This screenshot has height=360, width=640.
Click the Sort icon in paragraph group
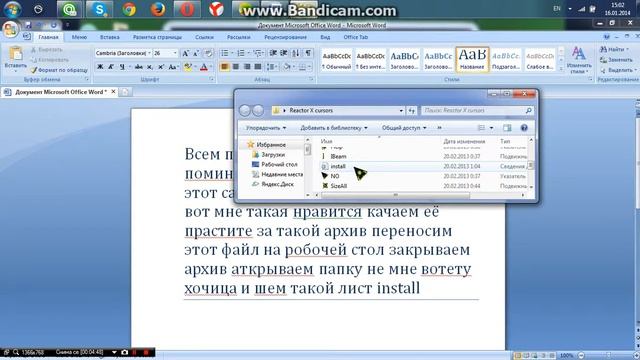[x=296, y=53]
